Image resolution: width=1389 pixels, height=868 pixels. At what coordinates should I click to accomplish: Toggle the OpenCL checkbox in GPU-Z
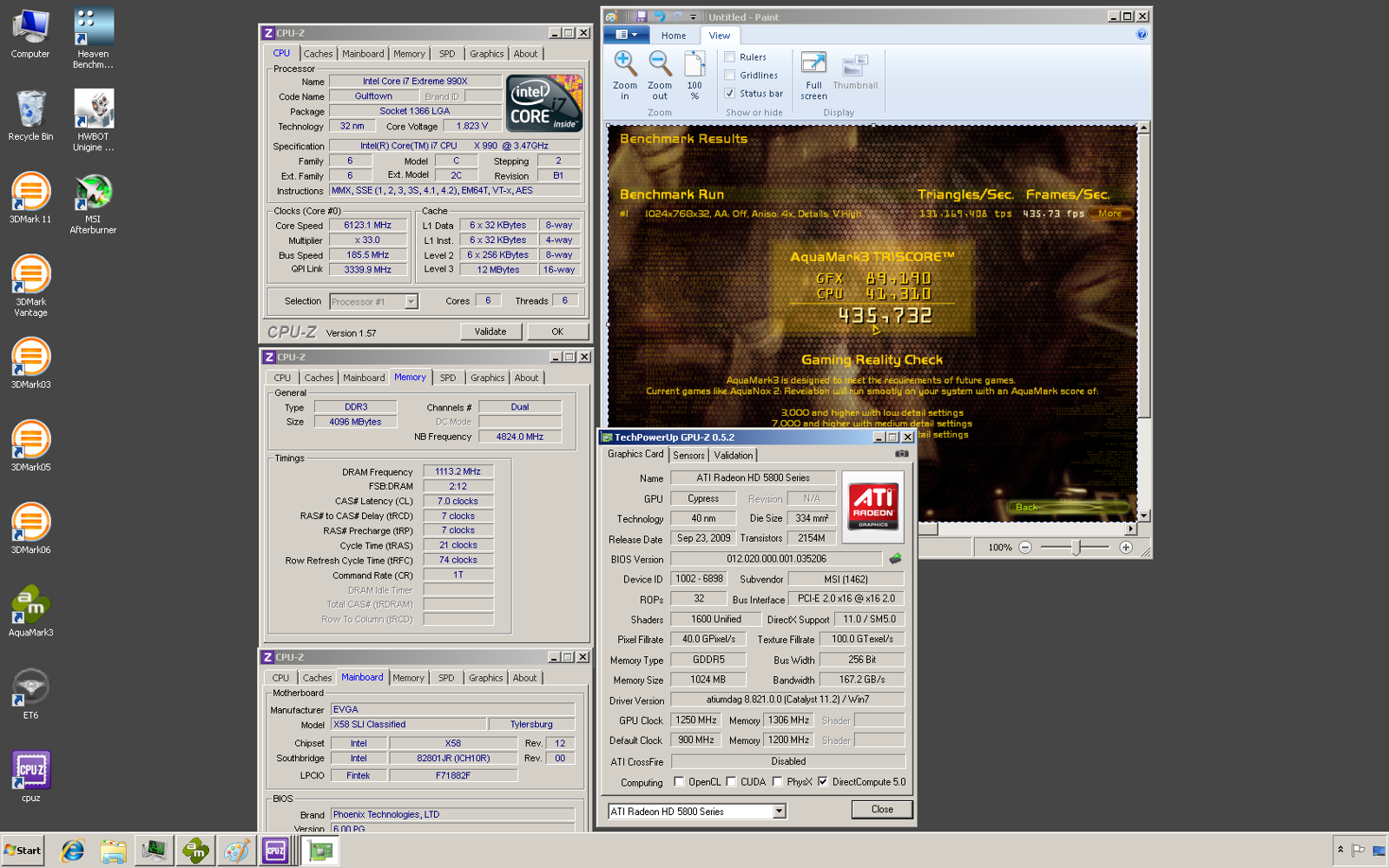(679, 782)
